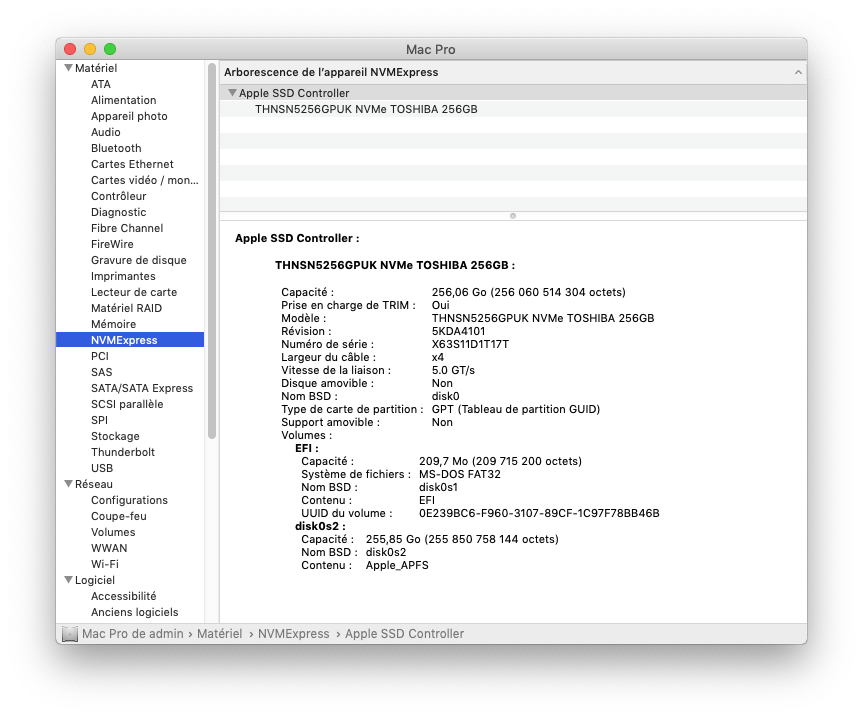Click NVMExpress in the path bar
This screenshot has height=718, width=863.
click(x=293, y=634)
